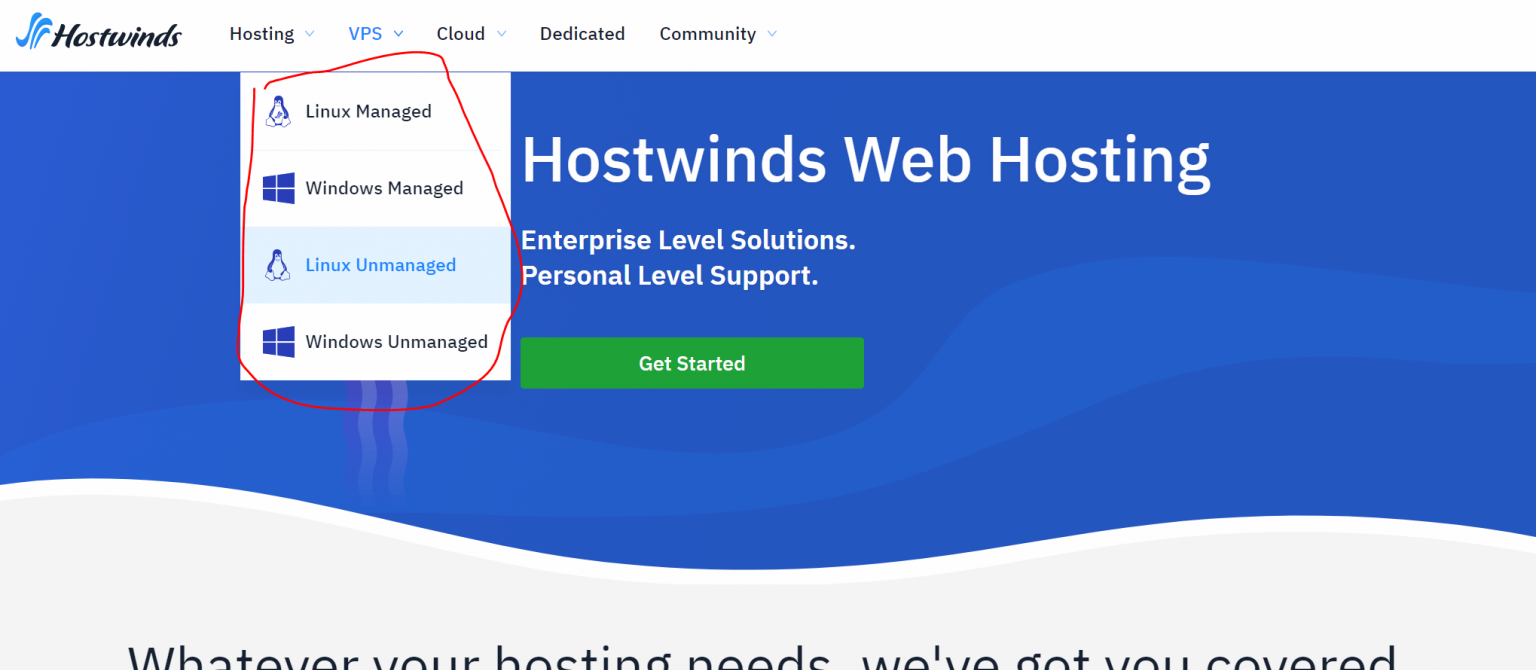Expand the Hosting dropdown chevron
This screenshot has height=670, width=1536.
click(309, 34)
